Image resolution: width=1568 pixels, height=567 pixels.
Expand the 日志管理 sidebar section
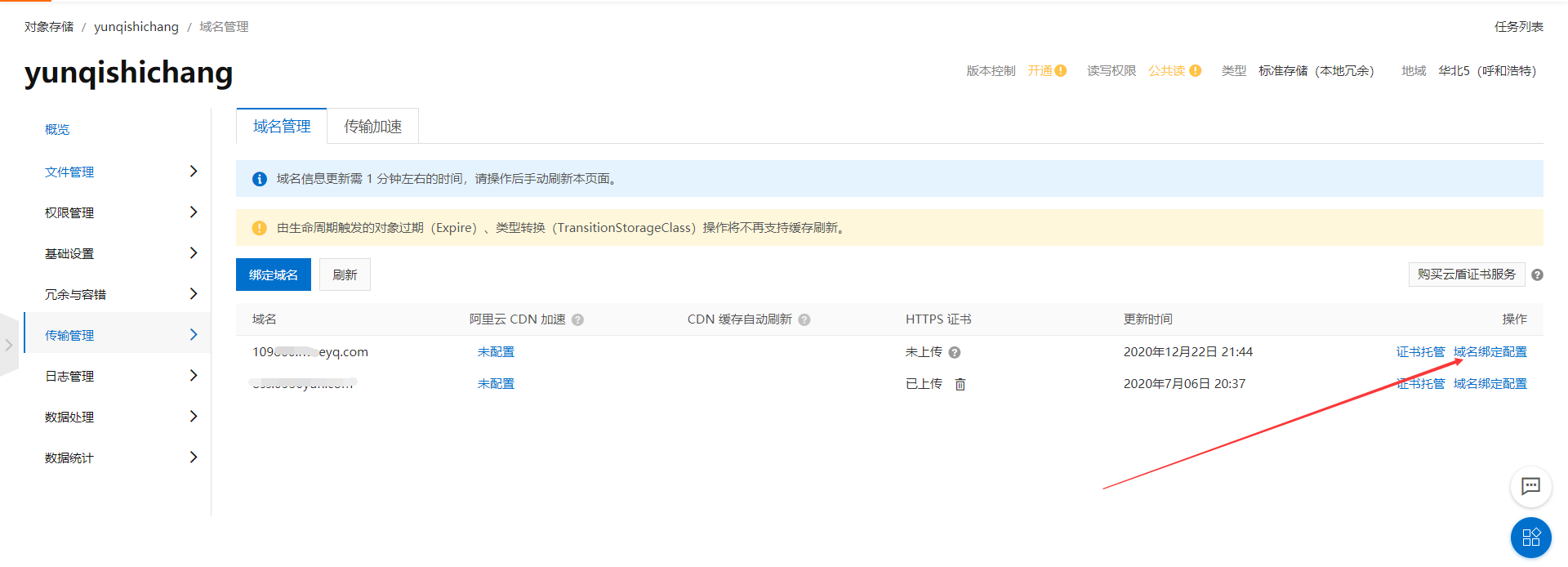tap(194, 376)
